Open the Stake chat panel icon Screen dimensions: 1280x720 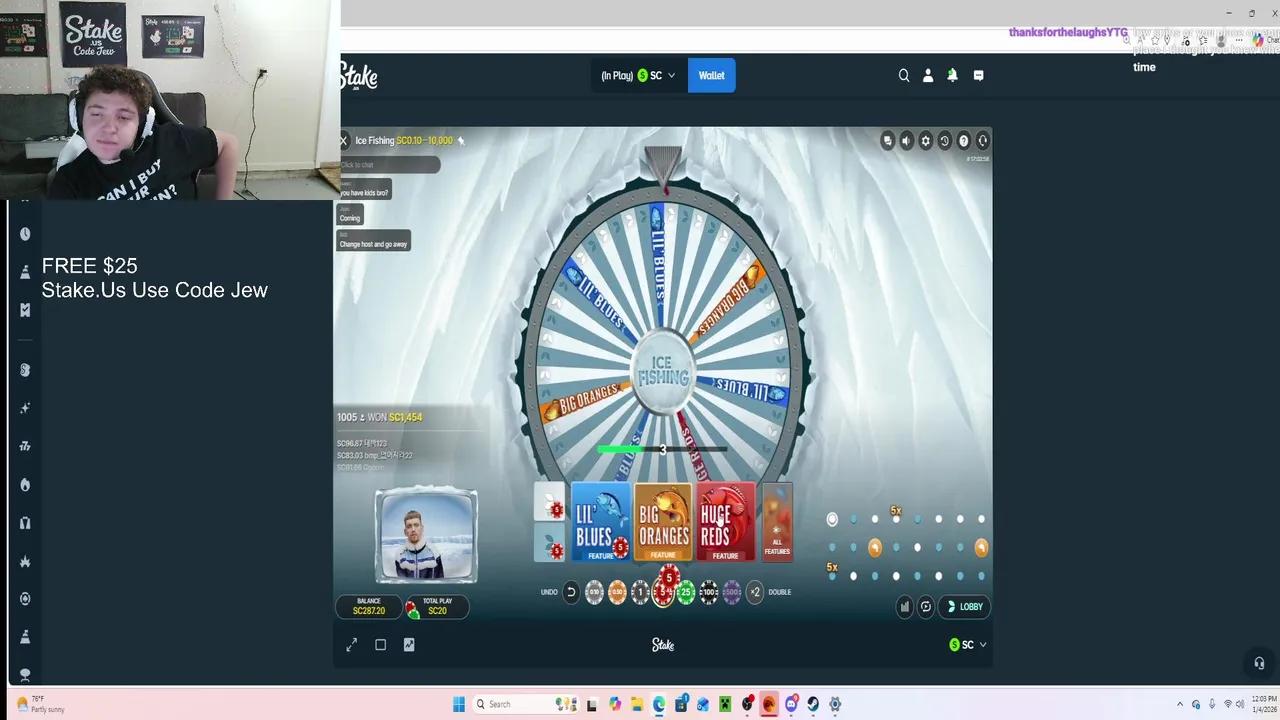point(978,75)
